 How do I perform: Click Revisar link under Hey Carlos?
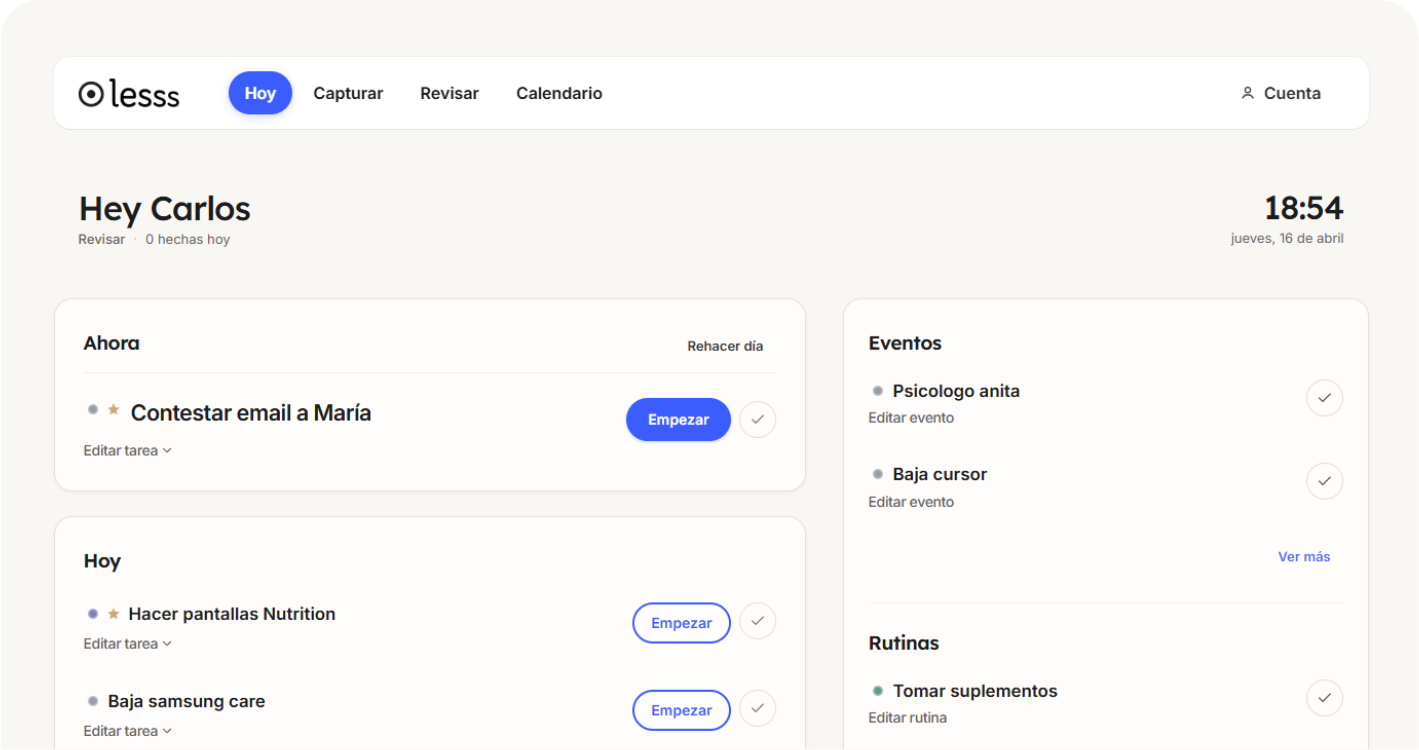pos(102,240)
